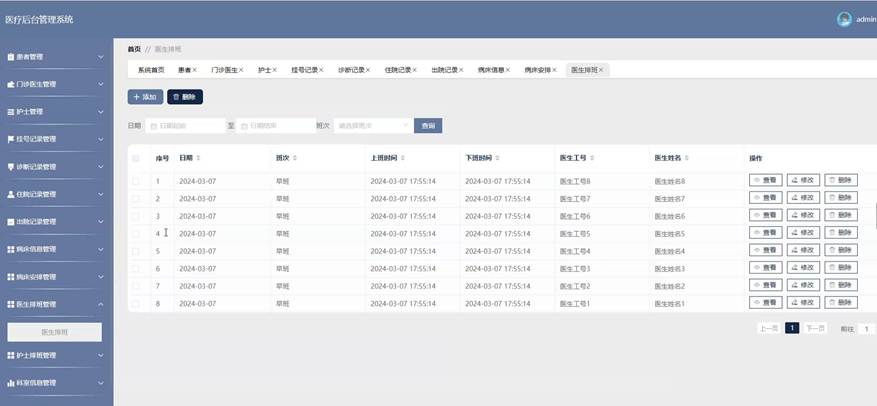
Task: Click 删除 in the 医生工号1 row
Action: [841, 303]
